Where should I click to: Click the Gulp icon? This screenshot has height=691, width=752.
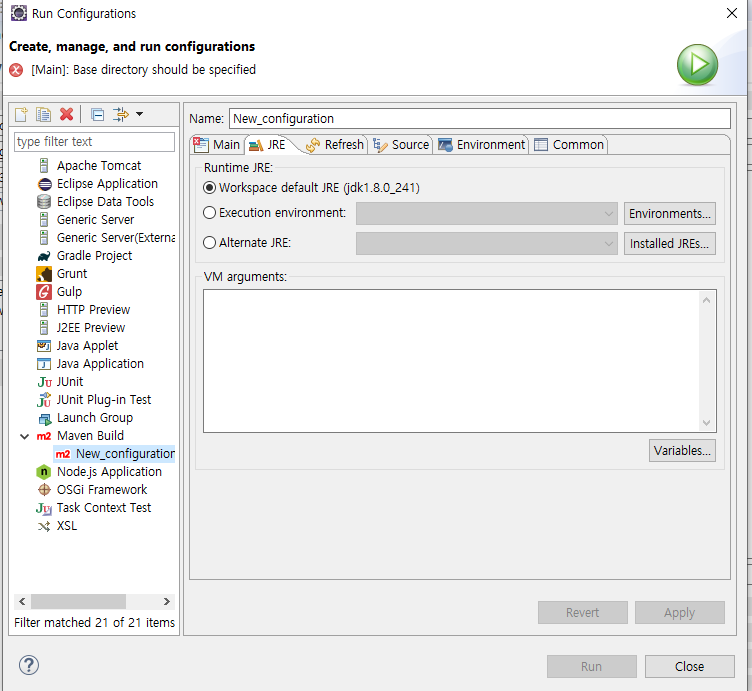click(44, 292)
